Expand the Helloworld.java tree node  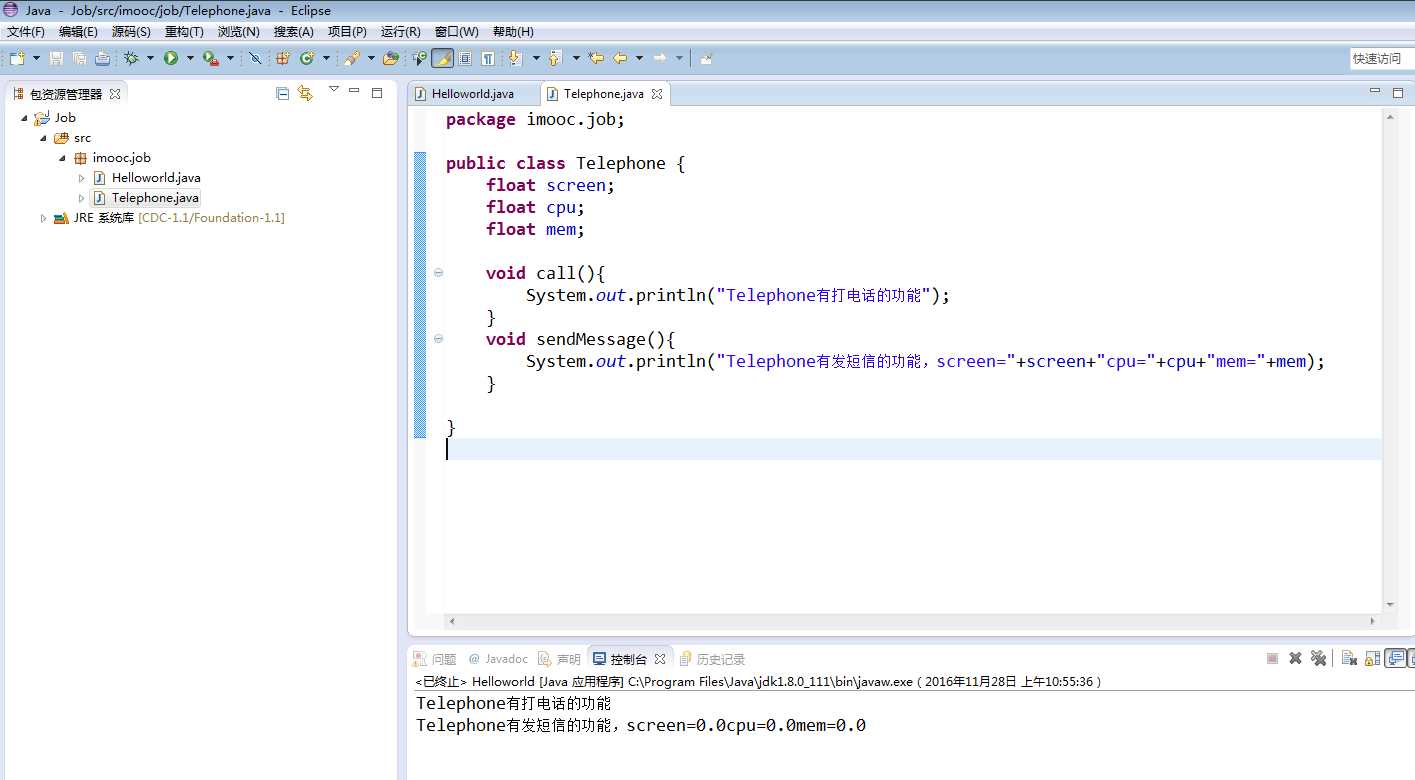pos(82,178)
